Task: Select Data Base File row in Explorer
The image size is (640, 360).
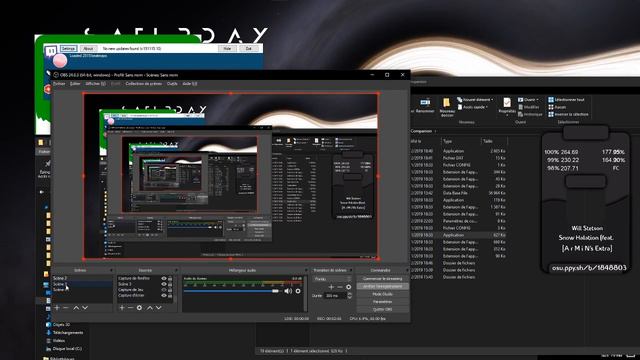Action: pos(458,193)
